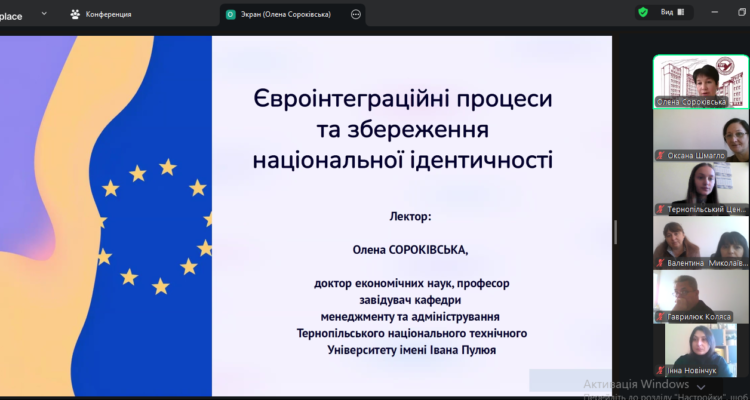750x400 pixels.
Task: Click the muted mic icon on Тернопільський Цен tile
Action: [x=661, y=209]
